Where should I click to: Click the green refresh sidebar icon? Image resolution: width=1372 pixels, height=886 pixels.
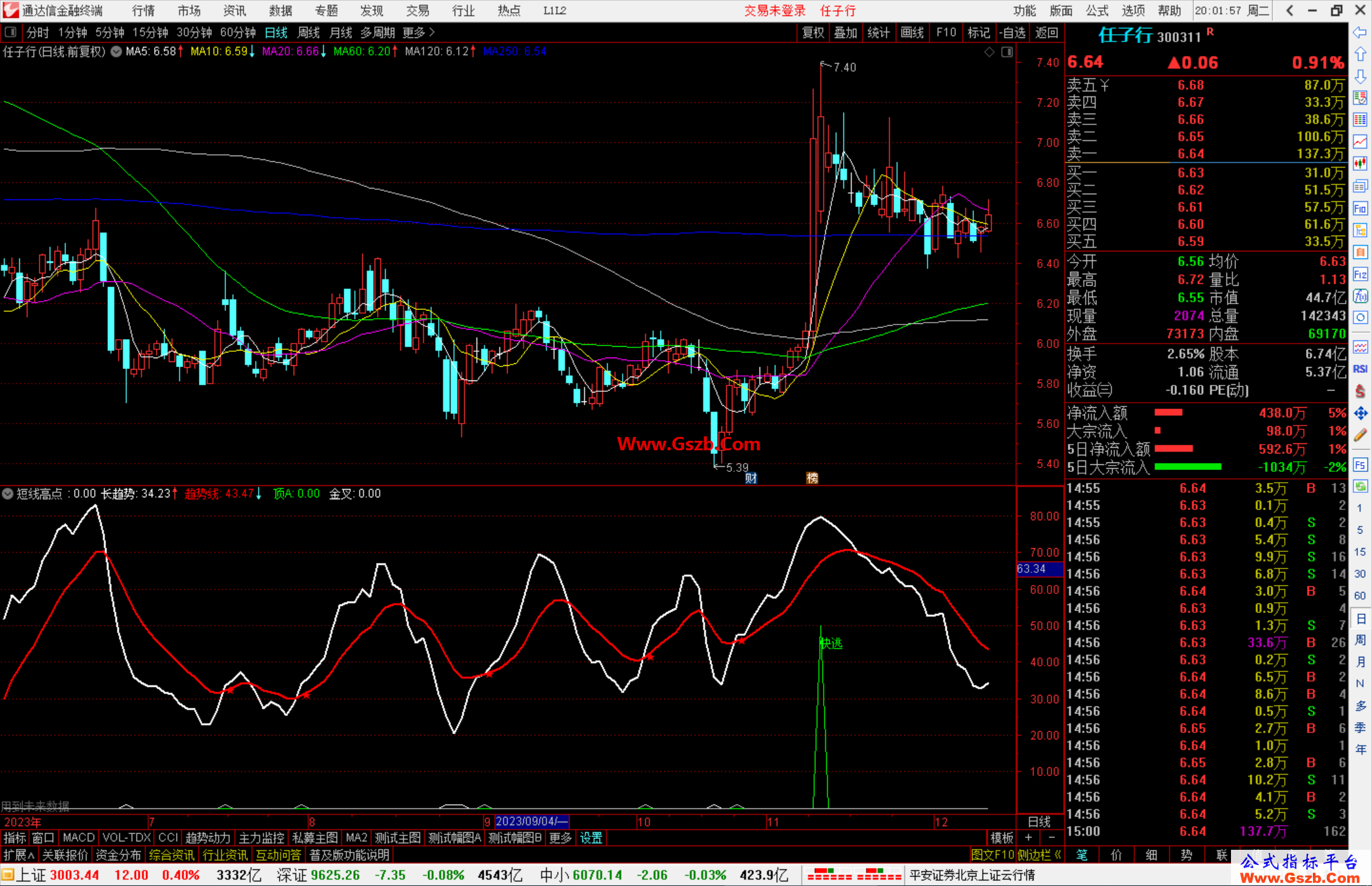point(1360,487)
